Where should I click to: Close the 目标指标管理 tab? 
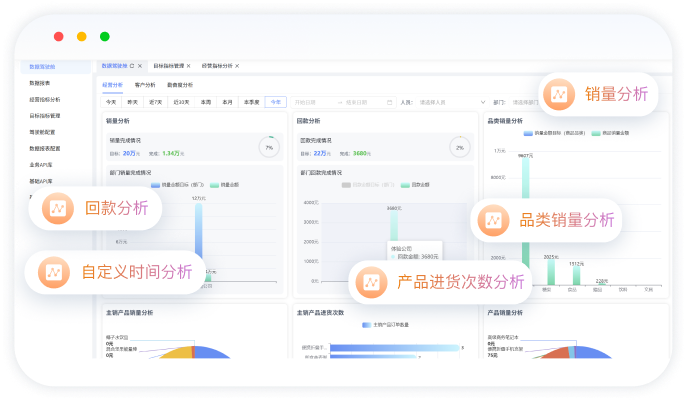(188, 66)
